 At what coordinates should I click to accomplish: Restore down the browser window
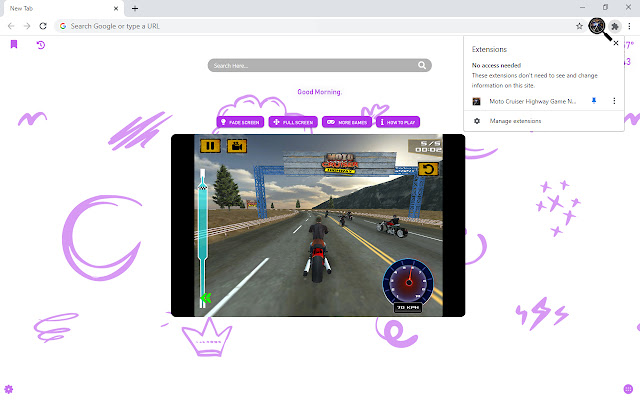tap(605, 7)
